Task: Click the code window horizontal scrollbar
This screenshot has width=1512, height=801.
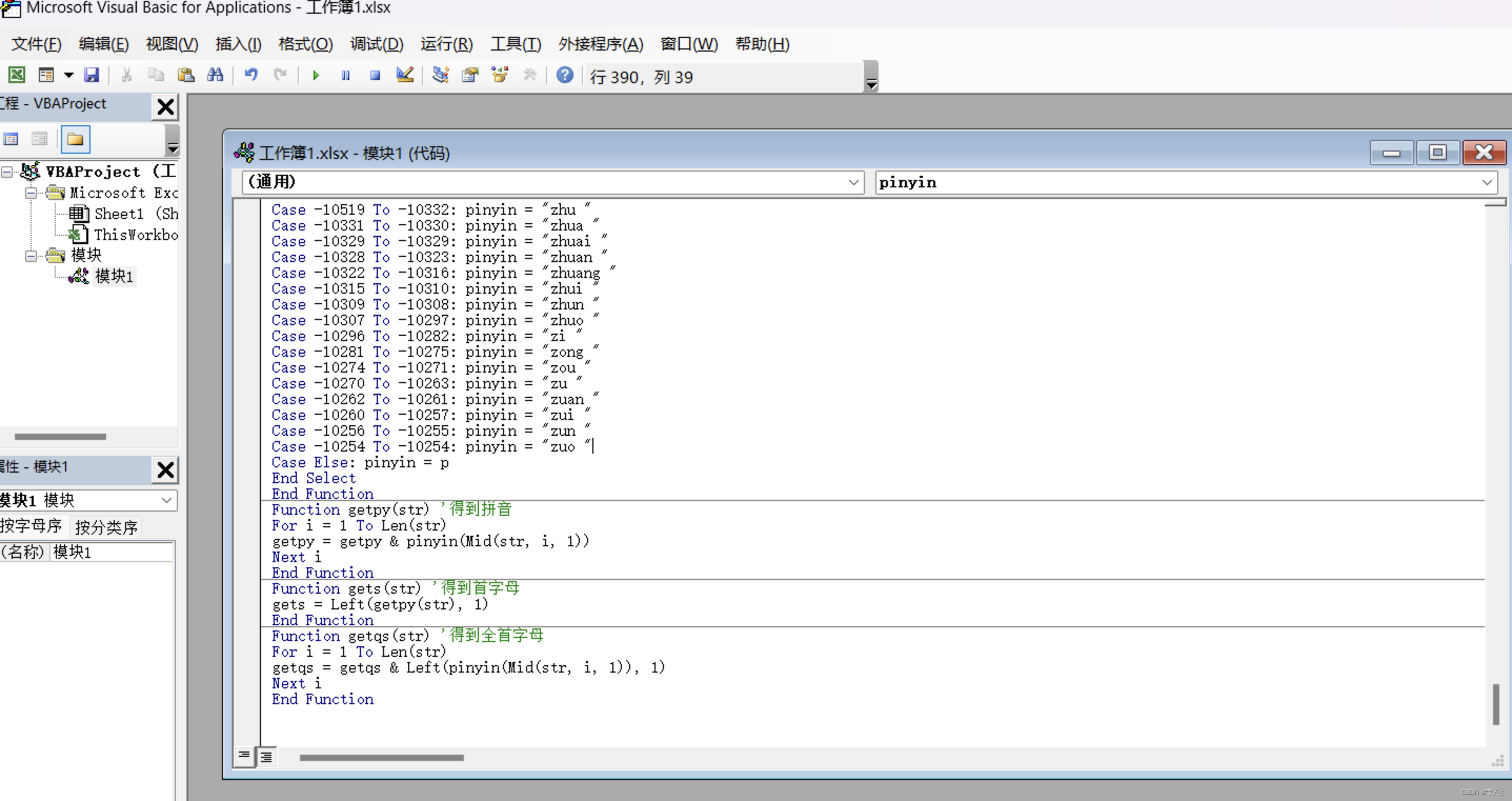Action: coord(381,757)
